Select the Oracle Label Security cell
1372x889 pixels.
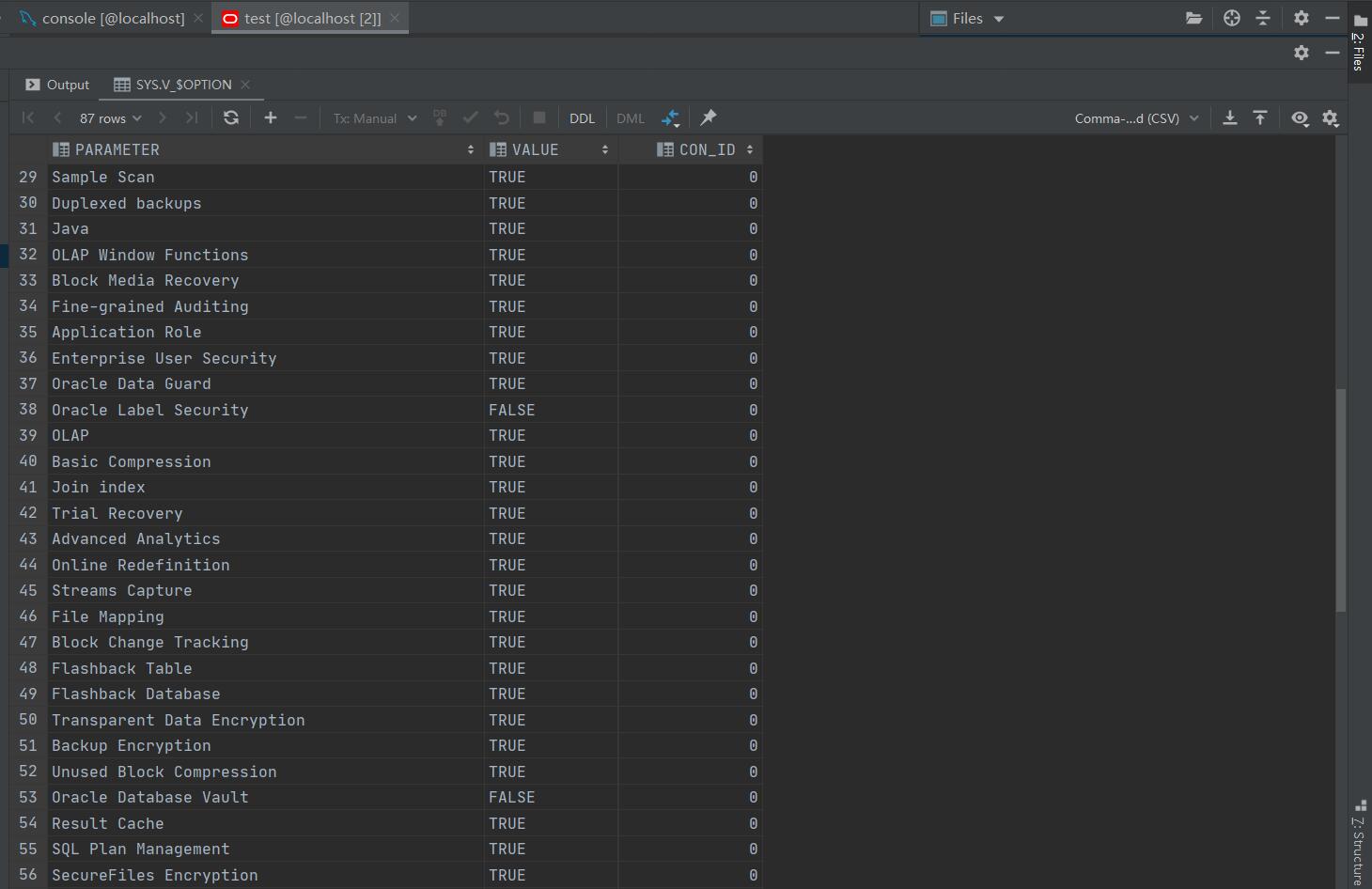265,410
